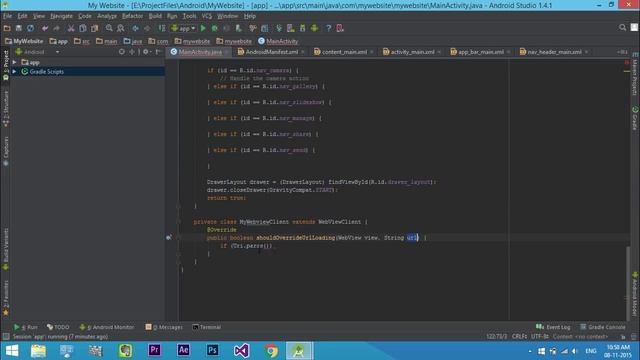640x360 pixels.
Task: Open the Run tool window
Action: pos(25,327)
